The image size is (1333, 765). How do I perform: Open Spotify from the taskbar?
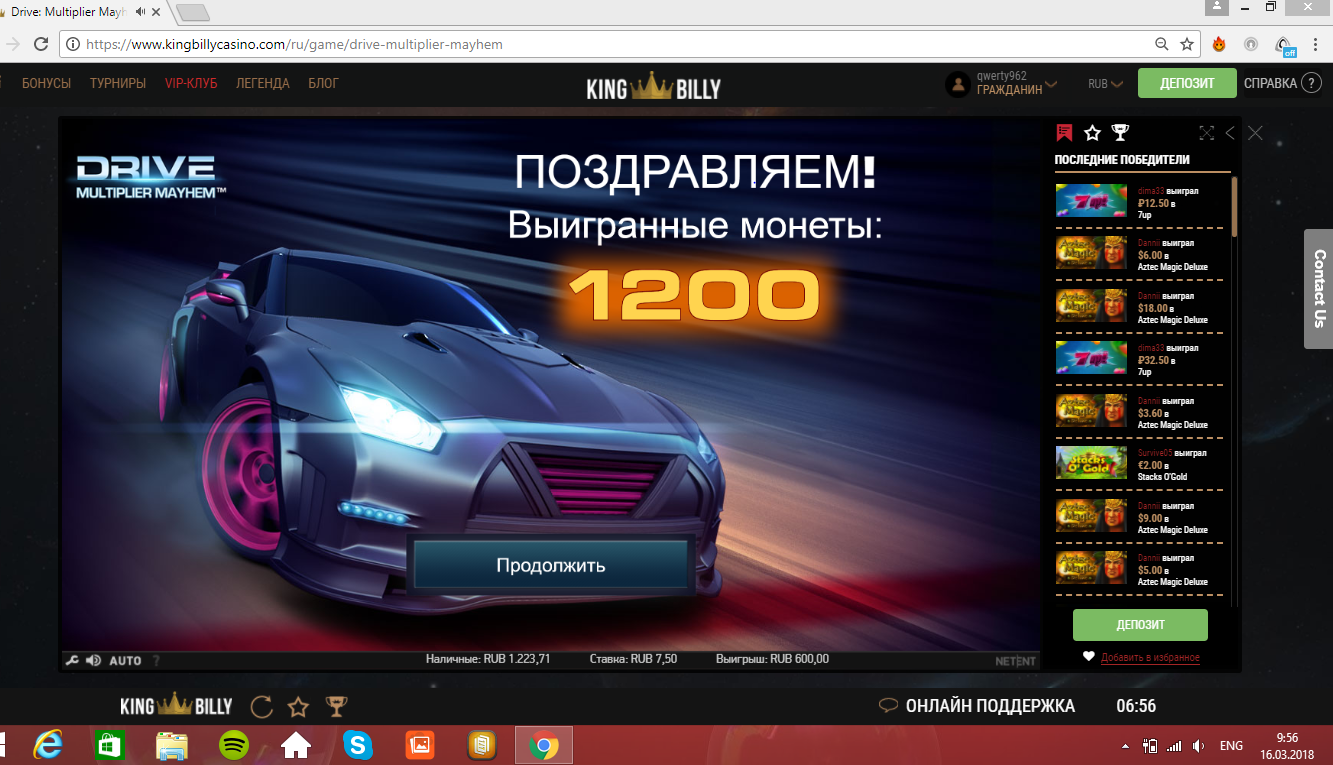pos(234,745)
